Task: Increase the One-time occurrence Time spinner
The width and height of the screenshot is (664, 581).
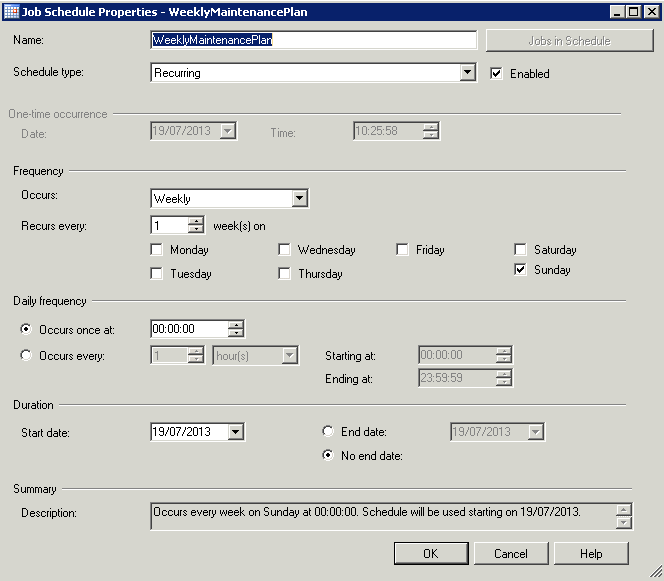Action: pyautogui.click(x=431, y=127)
